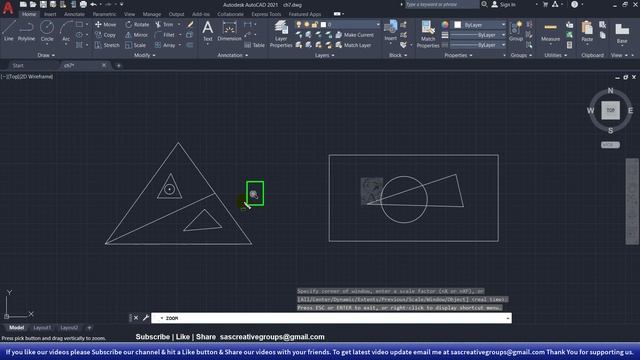Viewport: 640px width, 360px height.
Task: Click the Open file icon
Action: [33, 4]
